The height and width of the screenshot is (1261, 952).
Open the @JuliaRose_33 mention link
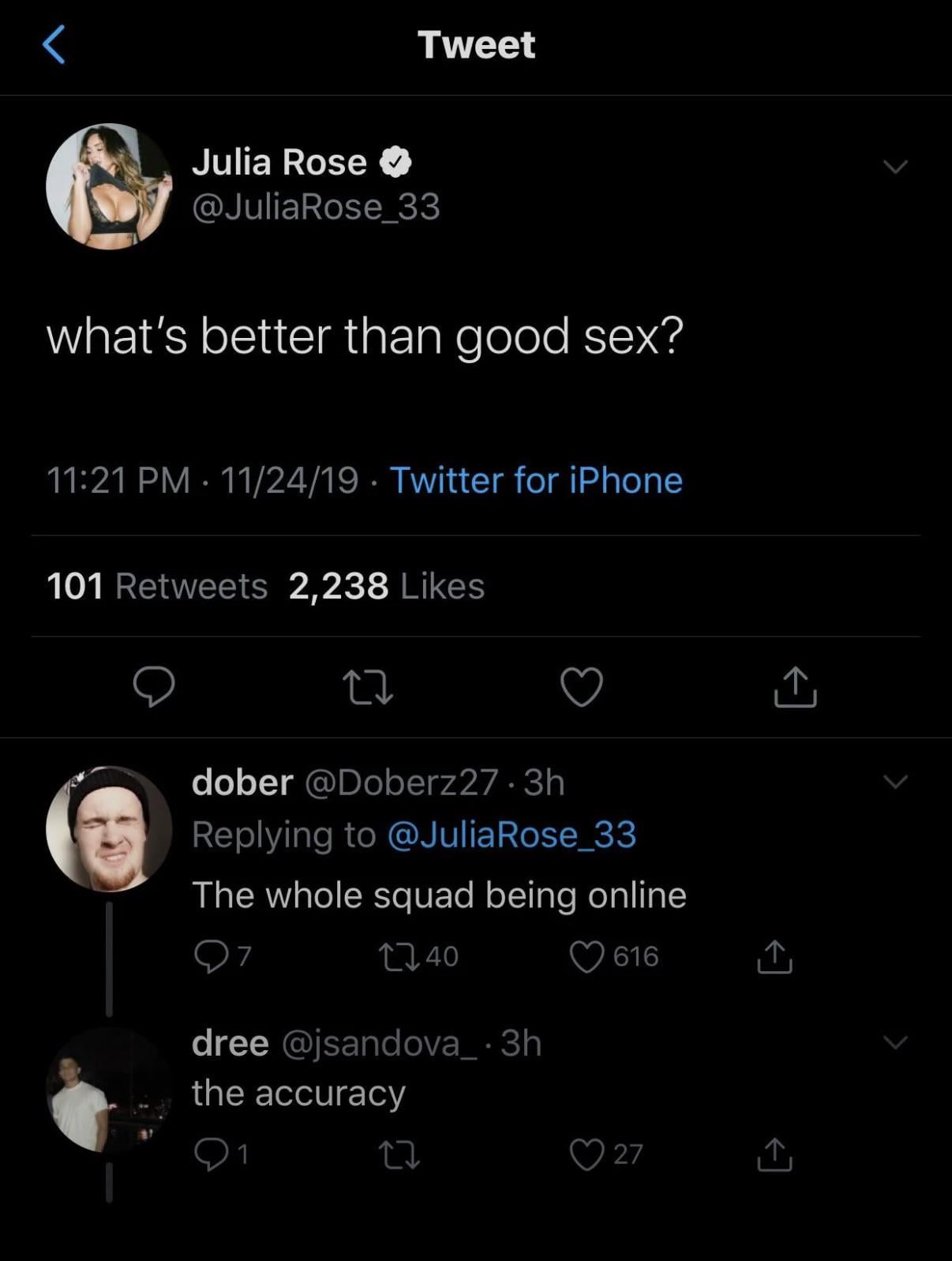512,835
